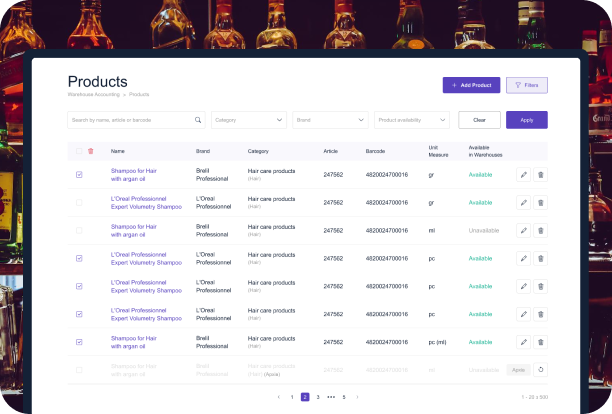The width and height of the screenshot is (612, 414).
Task: Delete the L'Oreal row measured in gr
Action: (x=541, y=202)
